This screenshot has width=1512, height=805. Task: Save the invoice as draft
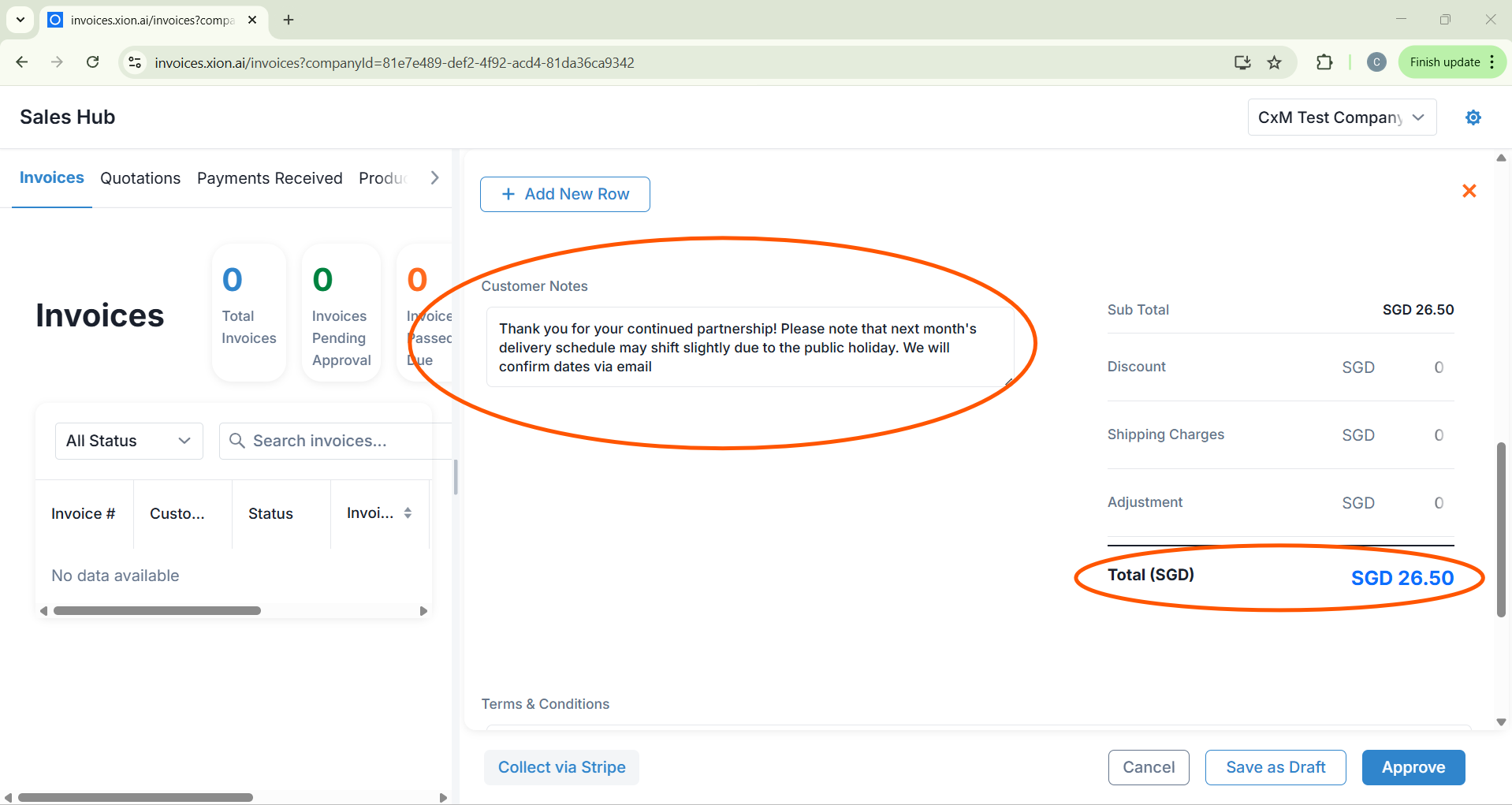pyautogui.click(x=1275, y=767)
